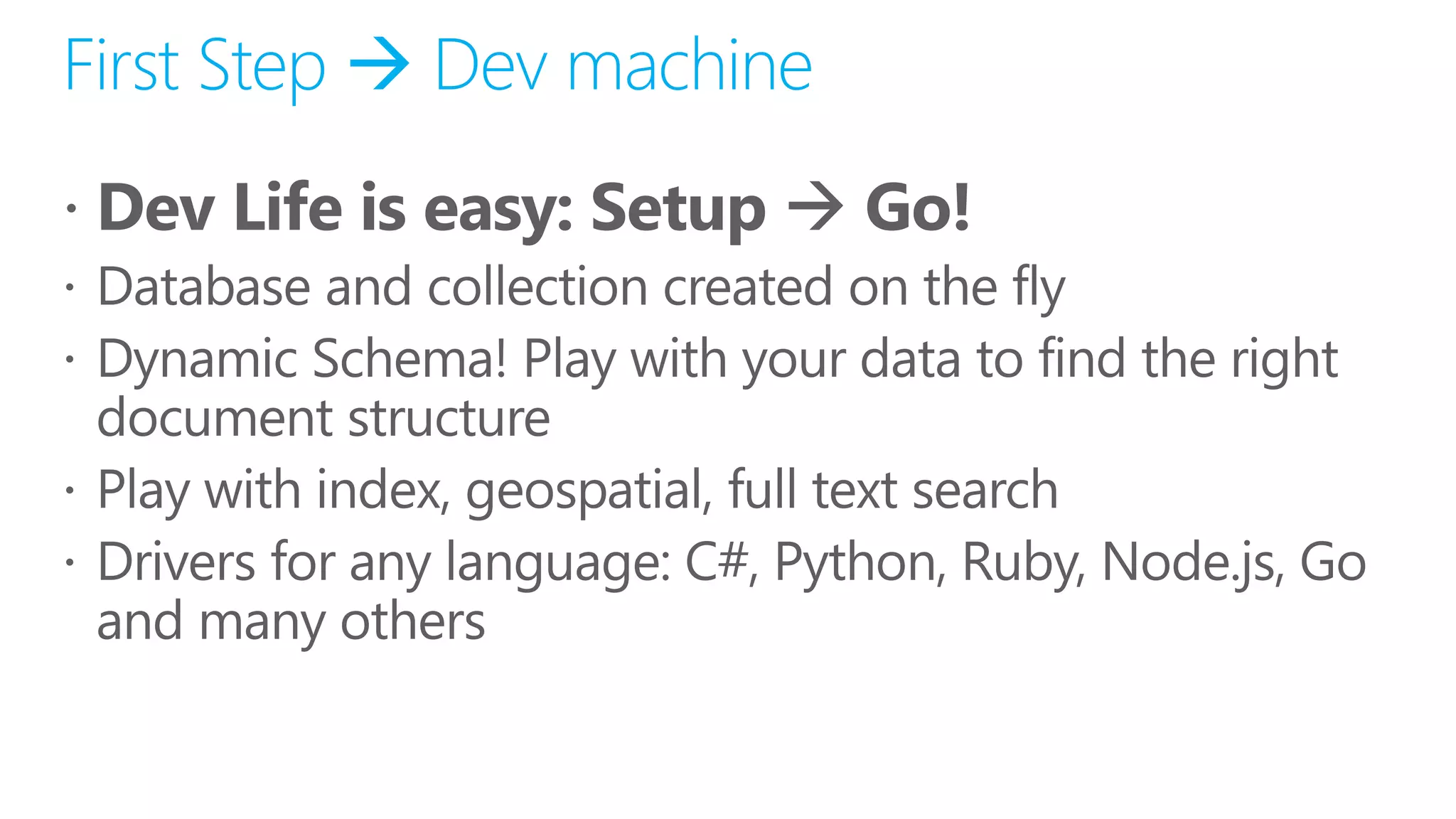Viewport: 1456px width, 819px height.
Task: Click the bullet before 'Database and collection'
Action: pyautogui.click(x=70, y=288)
